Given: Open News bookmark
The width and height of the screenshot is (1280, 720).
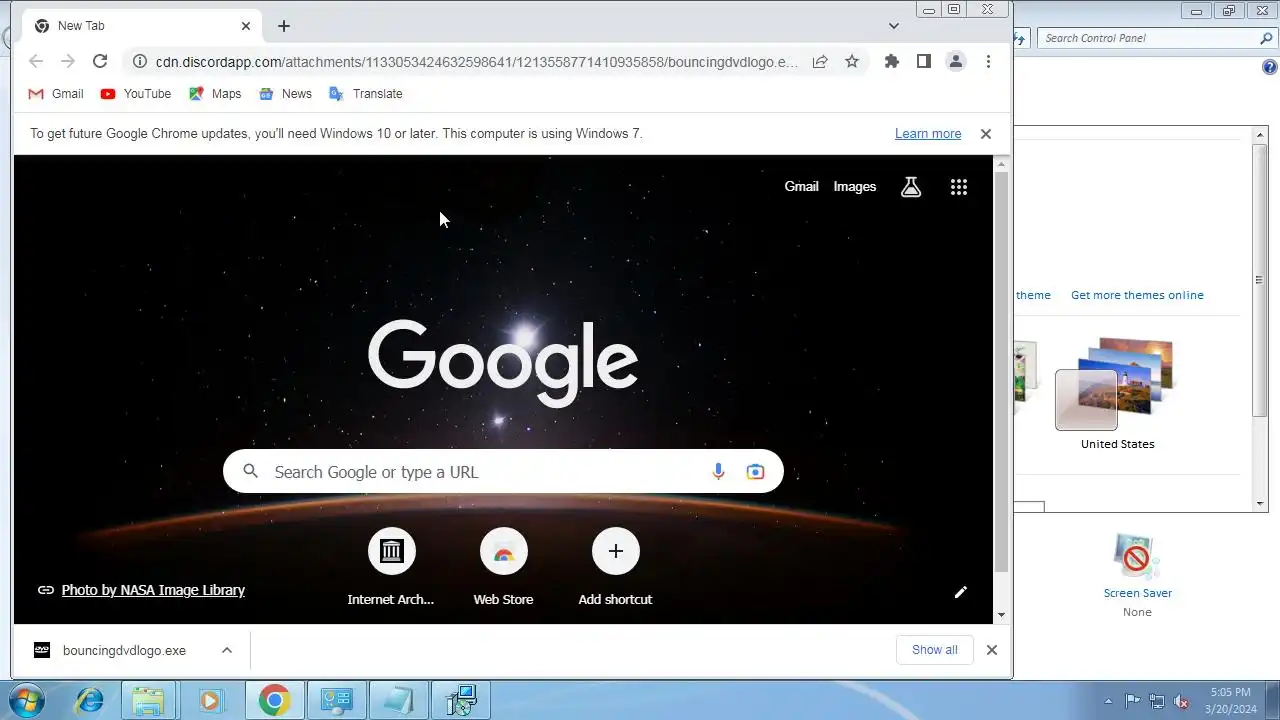Looking at the screenshot, I should (285, 94).
